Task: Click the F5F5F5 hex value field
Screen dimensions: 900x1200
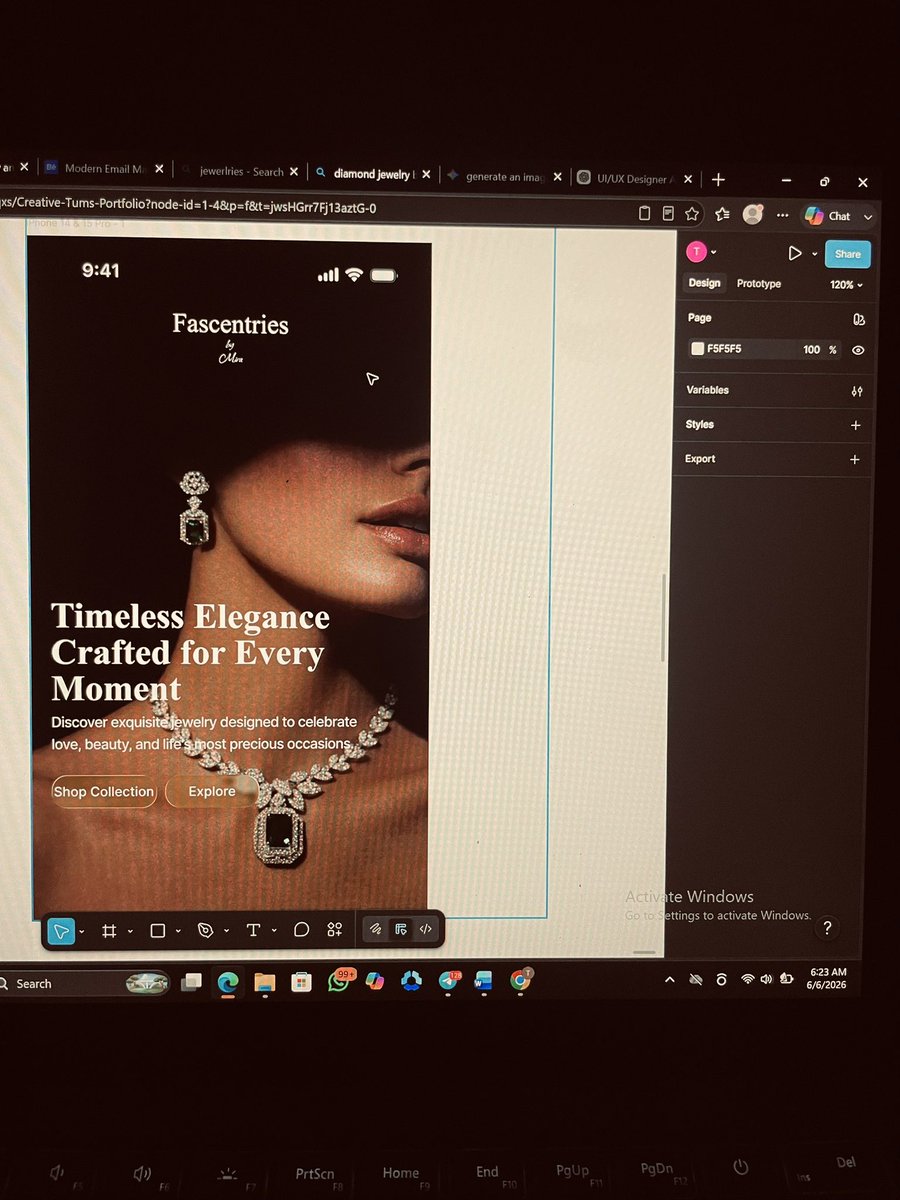Action: click(724, 349)
